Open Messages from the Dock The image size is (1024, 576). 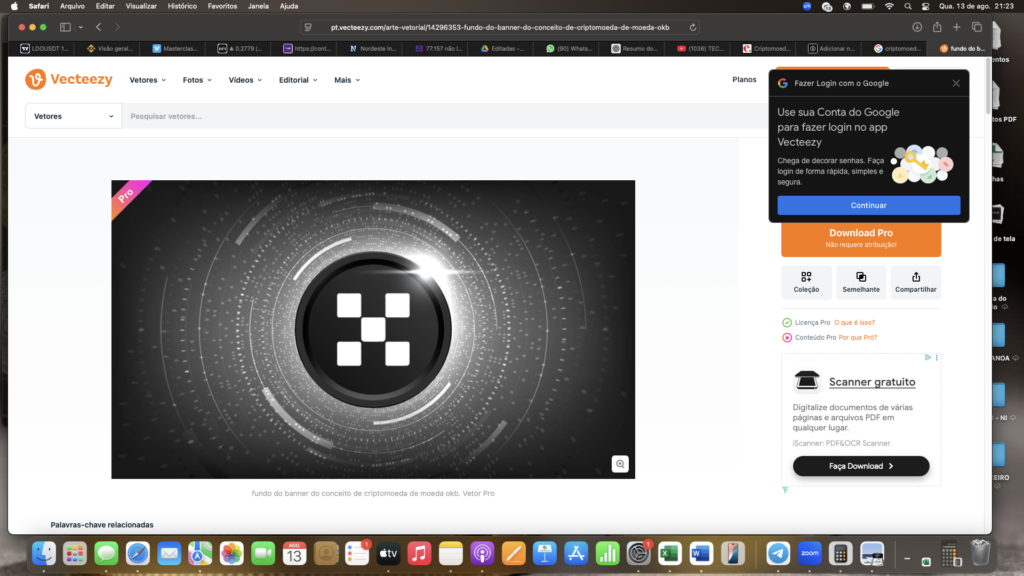(106, 554)
